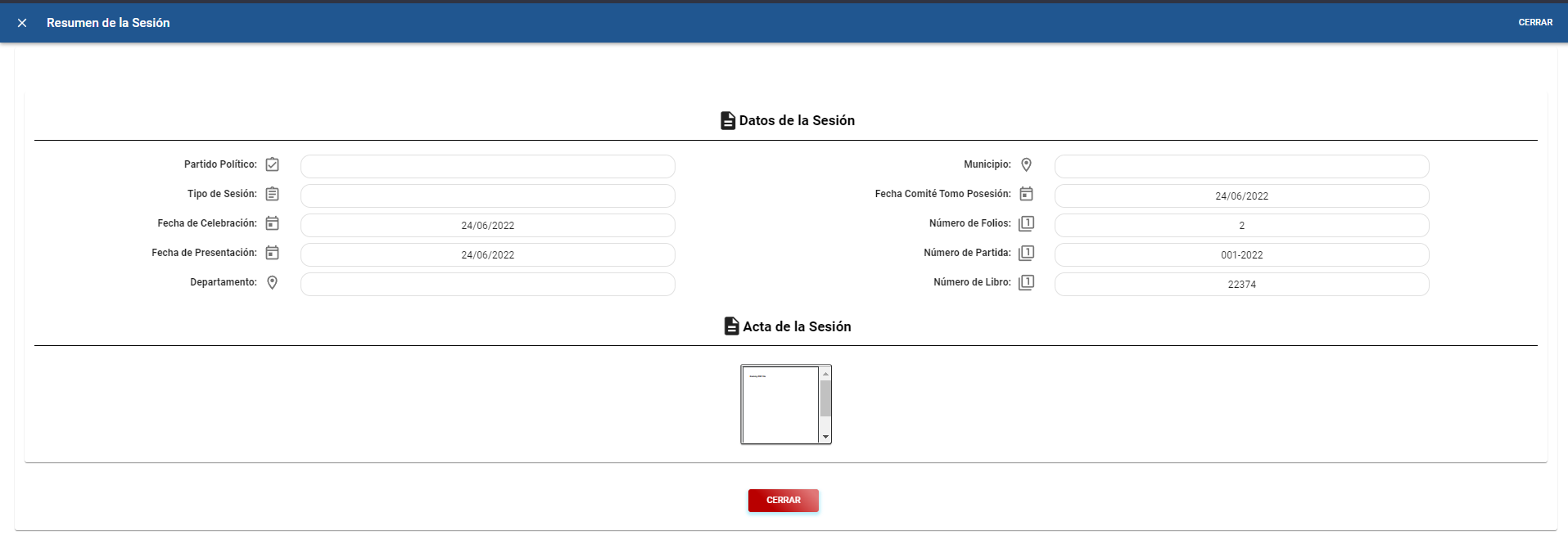Click the numbered icon beside Número de Folios
Viewport: 1568px width, 535px height.
(x=1026, y=223)
